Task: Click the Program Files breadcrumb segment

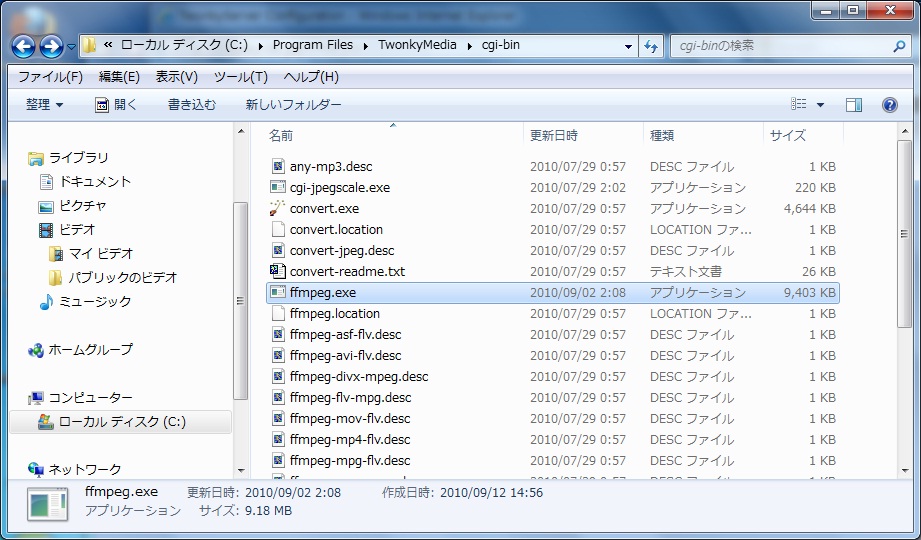Action: point(313,45)
